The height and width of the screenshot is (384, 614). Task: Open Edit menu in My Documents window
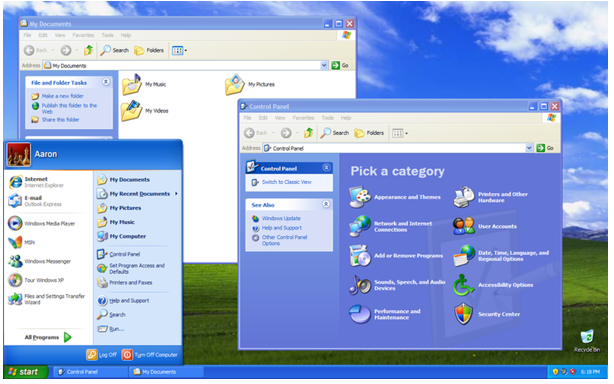coord(43,35)
